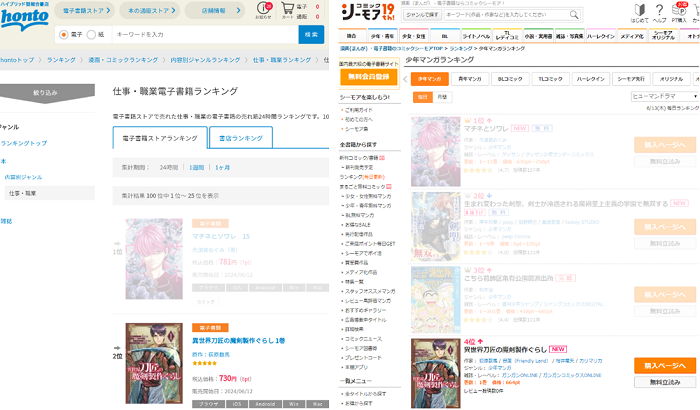Open the お得なSALE sidebar link on Cmoa
This screenshot has height=410, width=700.
[358, 225]
